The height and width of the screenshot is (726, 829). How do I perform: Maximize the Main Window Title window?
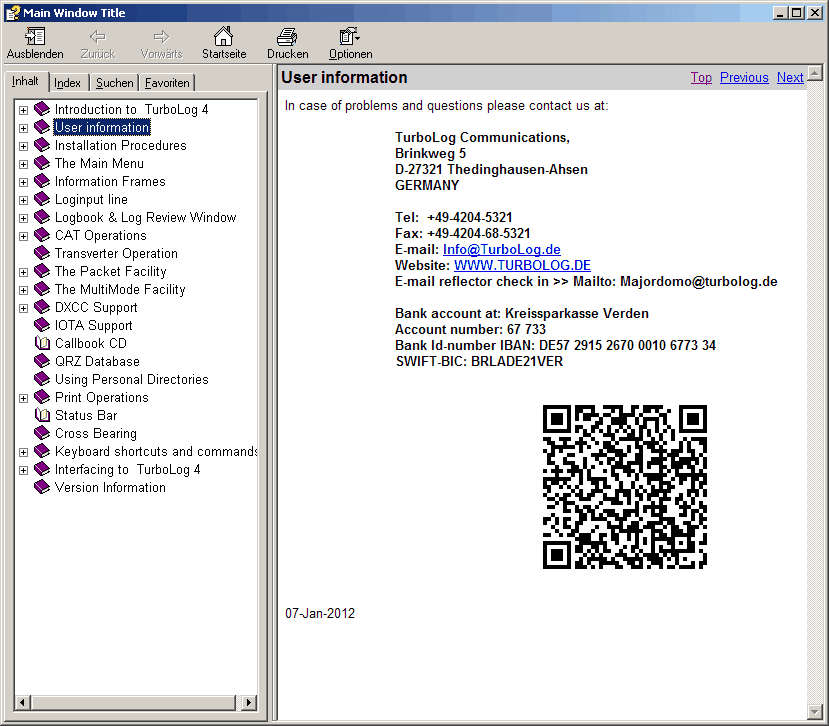(797, 13)
